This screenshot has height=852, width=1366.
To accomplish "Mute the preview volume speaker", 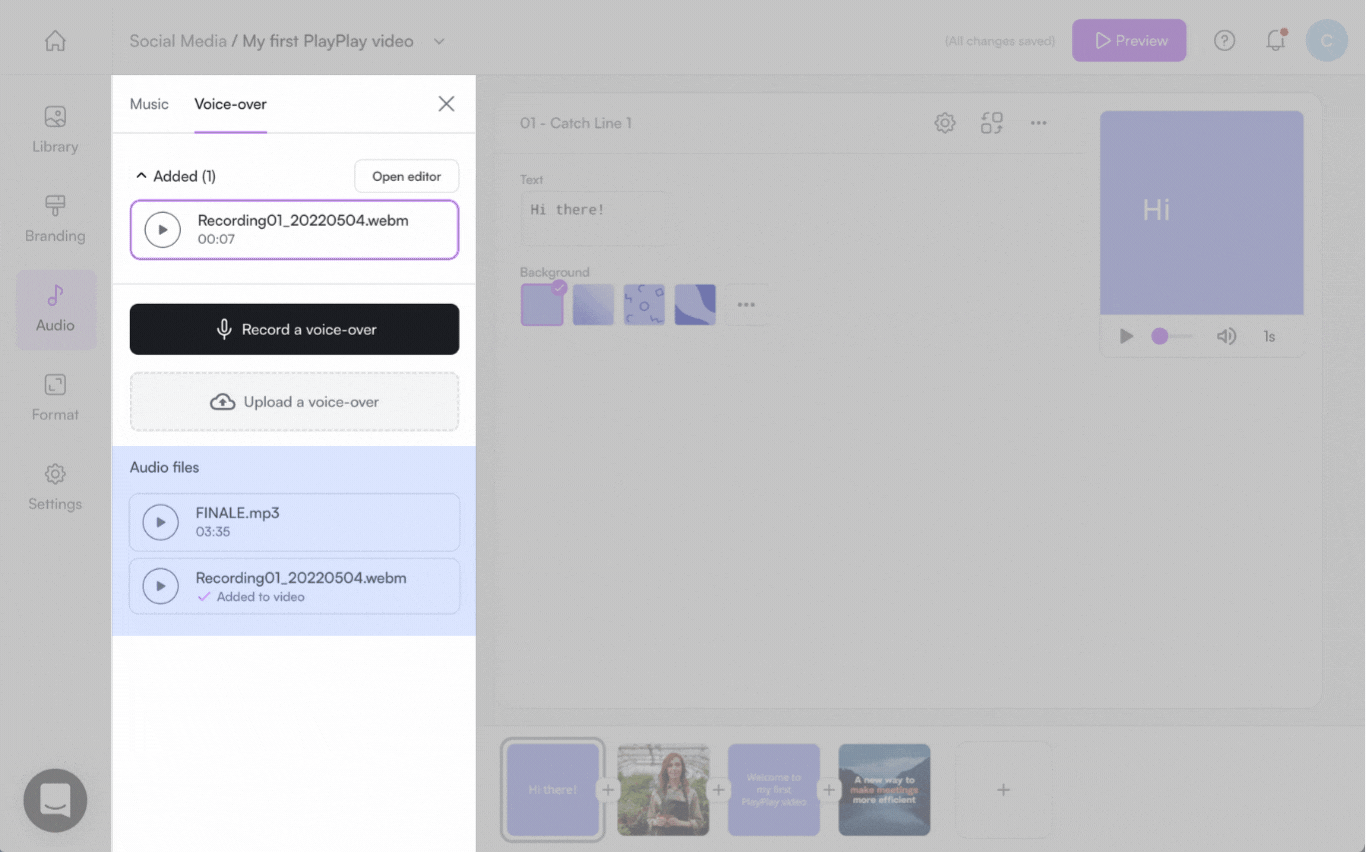I will [1226, 336].
